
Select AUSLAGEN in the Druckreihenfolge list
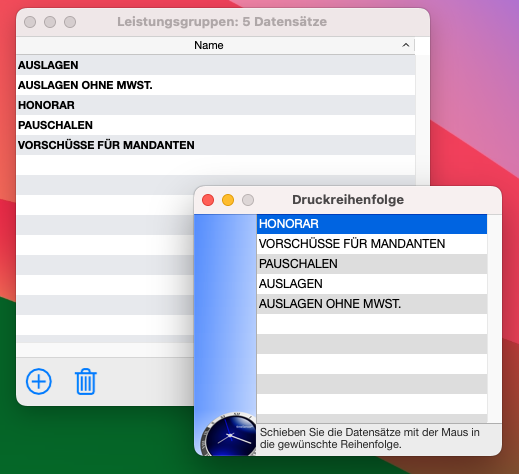[372, 284]
